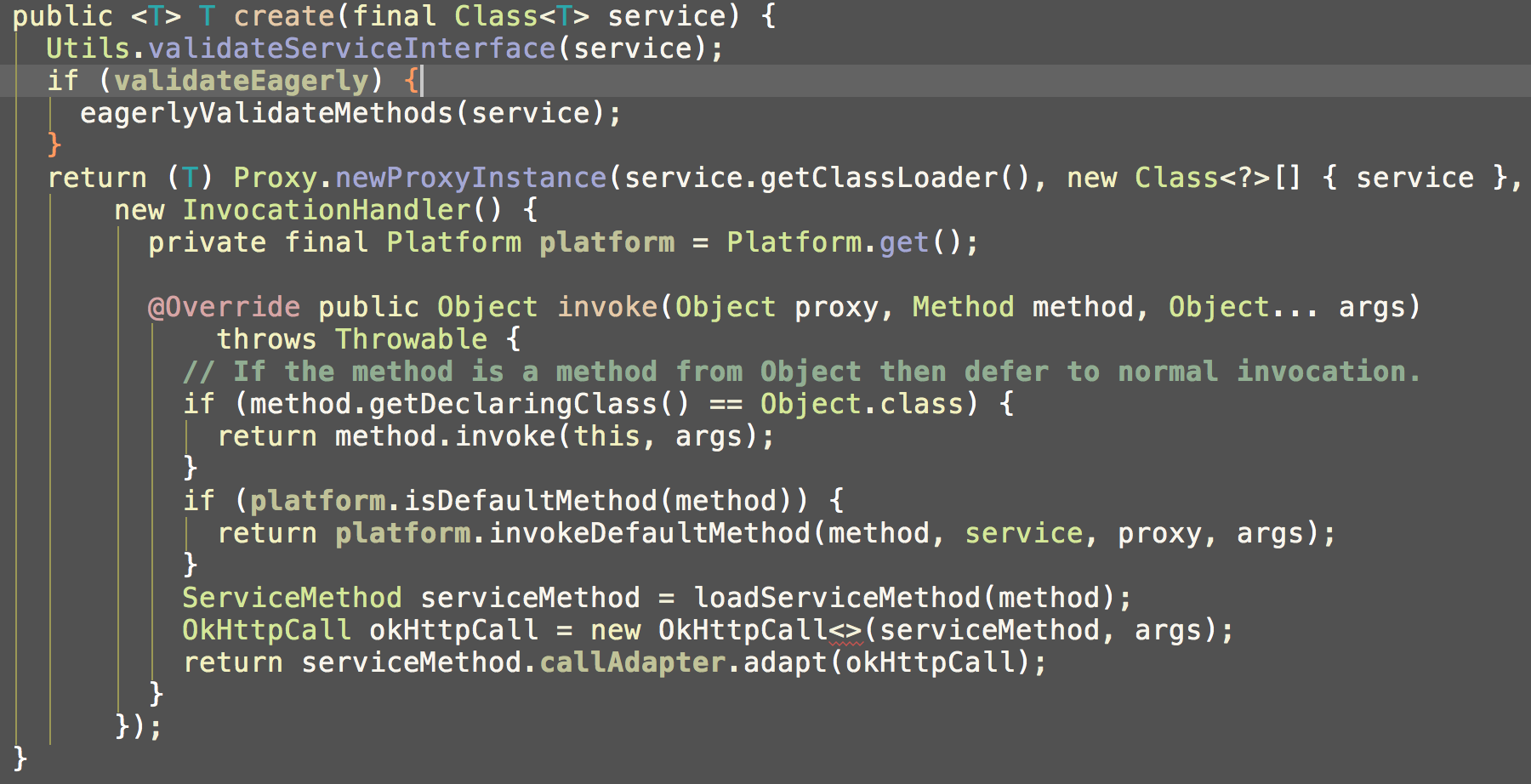This screenshot has height=784, width=1531.
Task: Click the create method name in declaration
Action: coord(284,16)
